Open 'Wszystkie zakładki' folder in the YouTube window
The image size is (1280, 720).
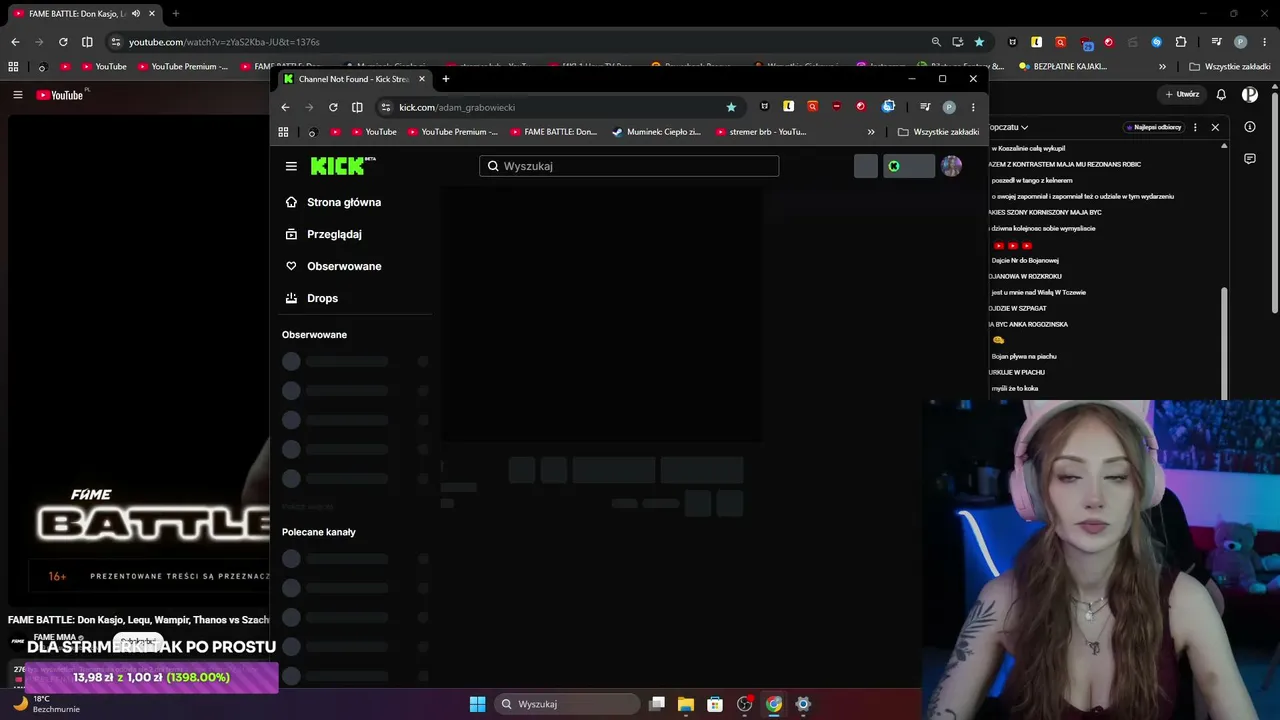[x=1230, y=67]
